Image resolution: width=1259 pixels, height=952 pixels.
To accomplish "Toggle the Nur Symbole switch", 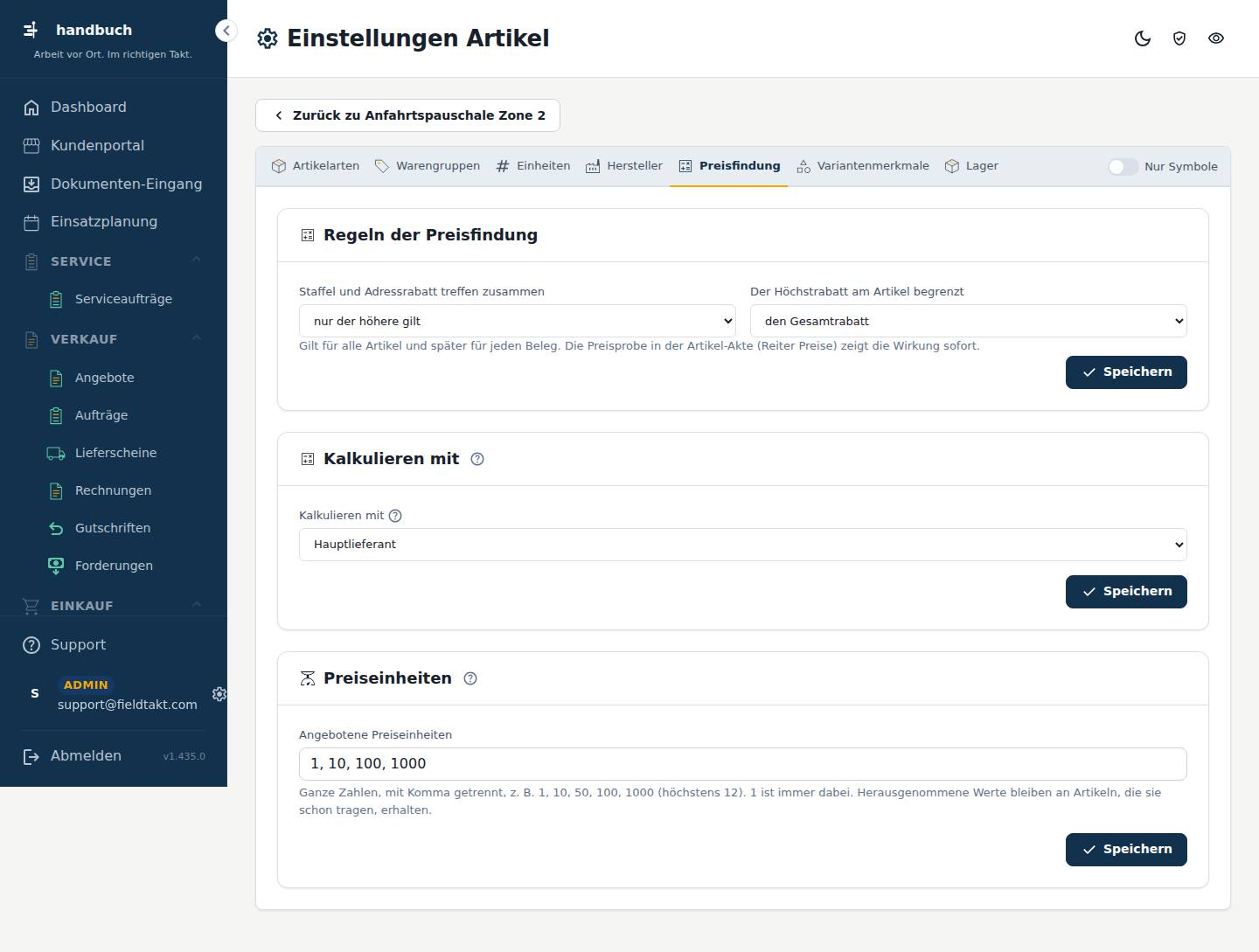I will 1123,167.
